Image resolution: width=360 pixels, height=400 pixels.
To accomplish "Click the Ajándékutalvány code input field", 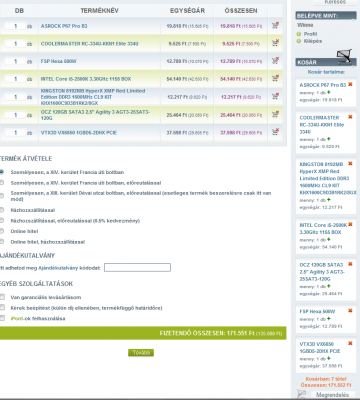I will tap(137, 267).
